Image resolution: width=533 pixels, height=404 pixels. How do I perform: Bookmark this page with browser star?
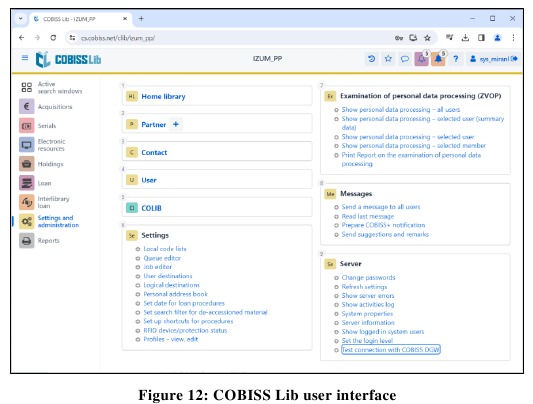point(427,38)
